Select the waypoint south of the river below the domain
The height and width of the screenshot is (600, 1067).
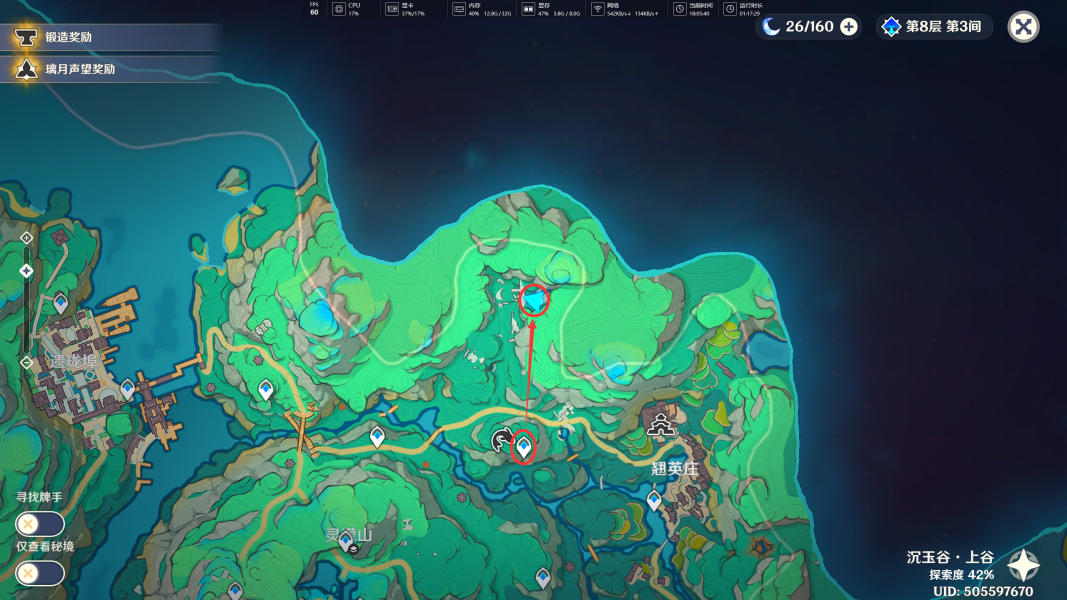click(x=542, y=578)
